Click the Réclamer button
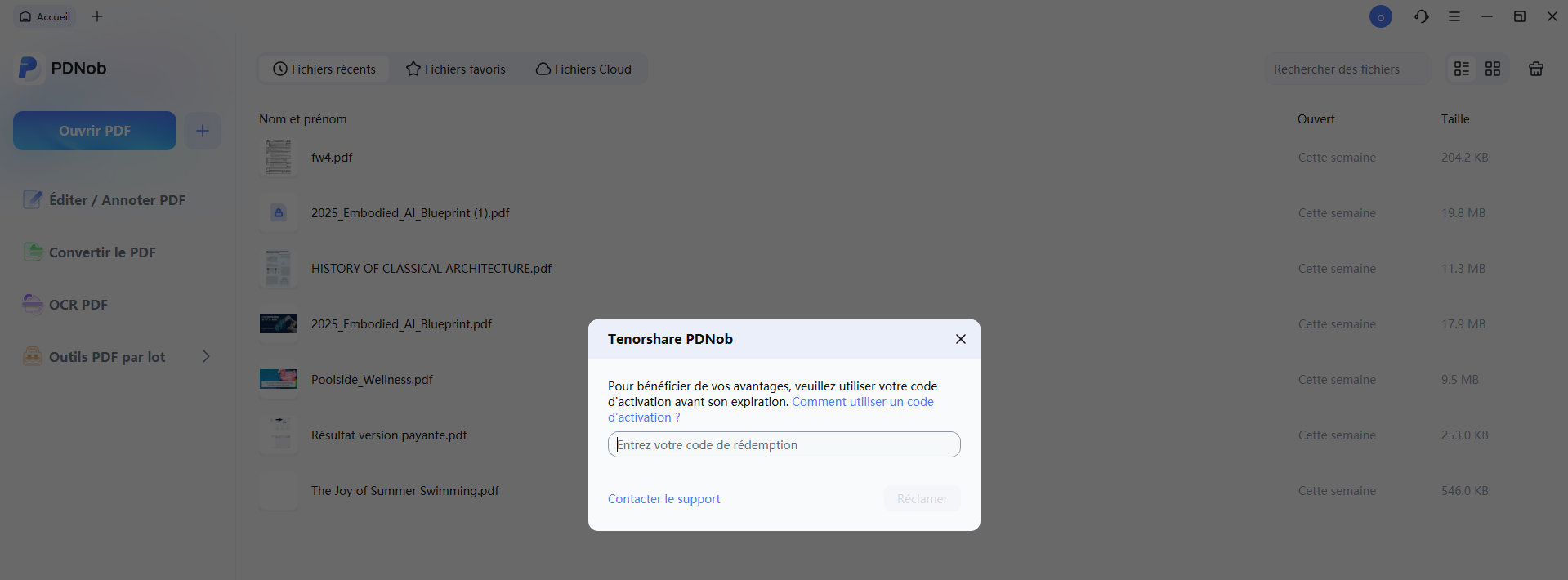Viewport: 1568px width, 580px height. pos(922,499)
